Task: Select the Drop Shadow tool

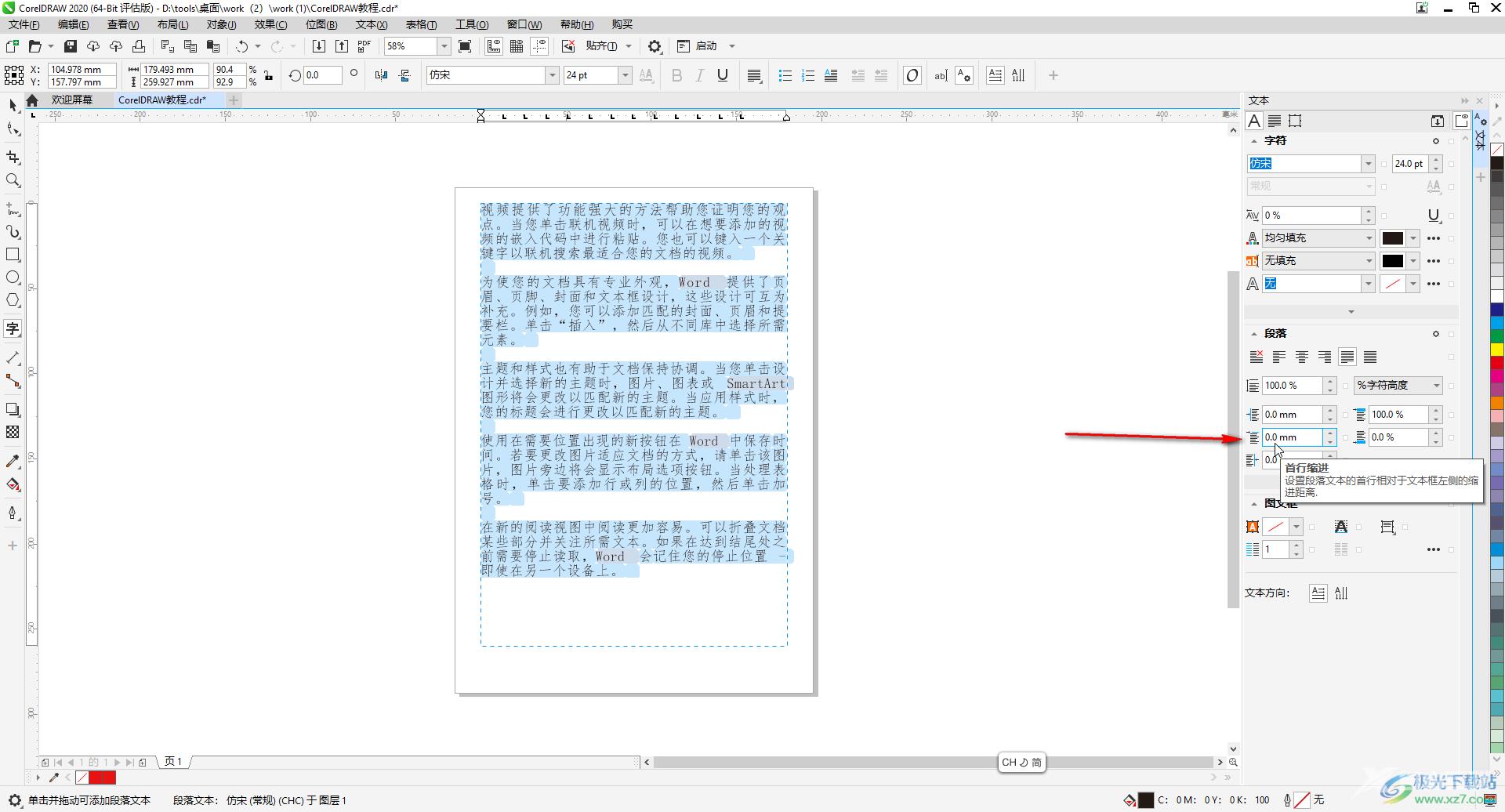Action: [x=13, y=409]
